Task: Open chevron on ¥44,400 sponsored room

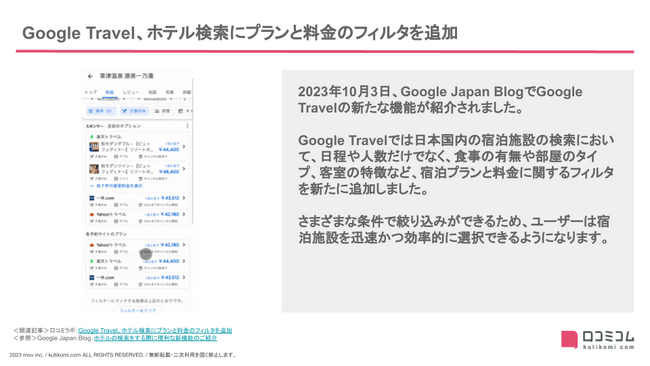Action: 184,147
